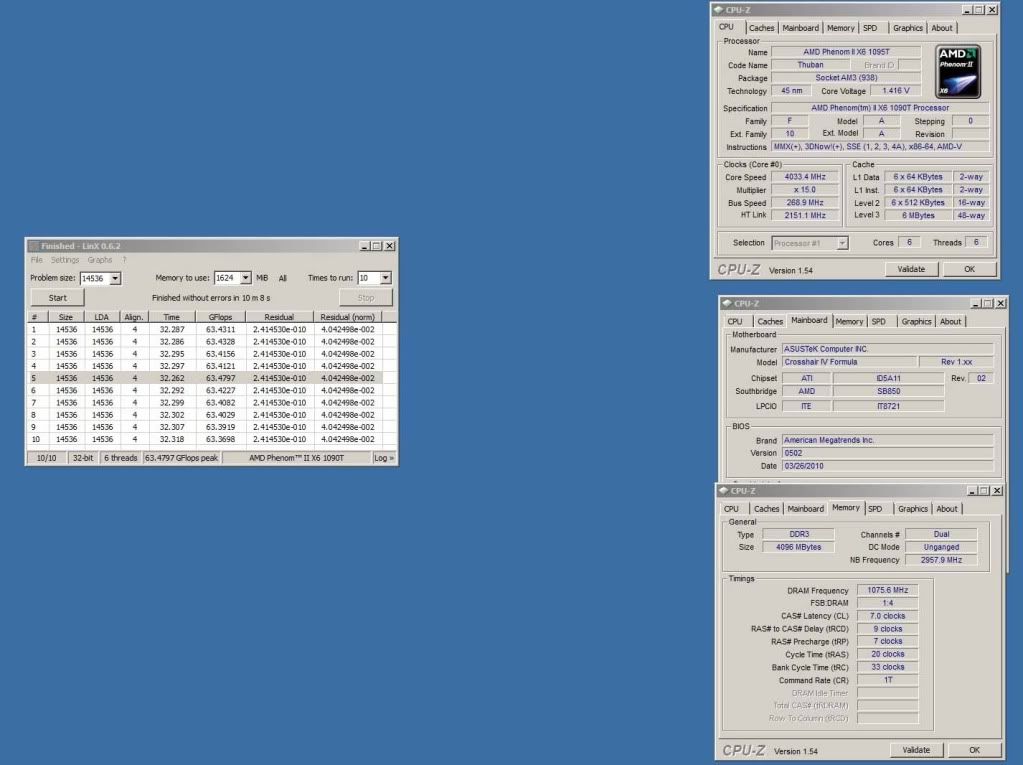Open the File menu in LinX
Image resolution: width=1023 pixels, height=765 pixels.
tap(37, 260)
